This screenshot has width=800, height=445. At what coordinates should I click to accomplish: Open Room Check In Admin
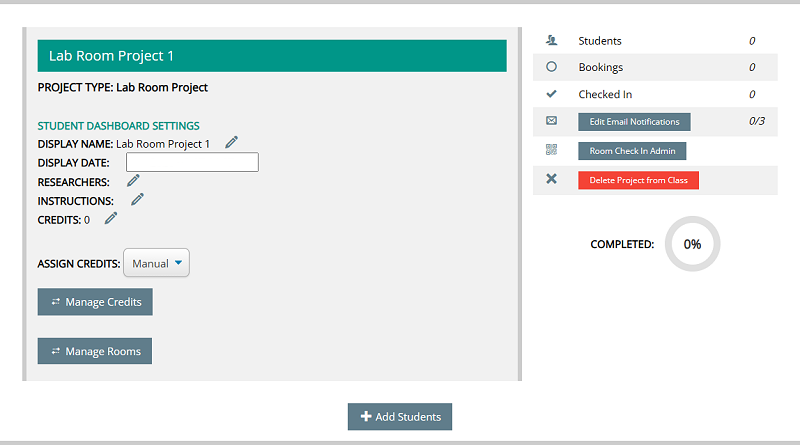click(x=632, y=151)
